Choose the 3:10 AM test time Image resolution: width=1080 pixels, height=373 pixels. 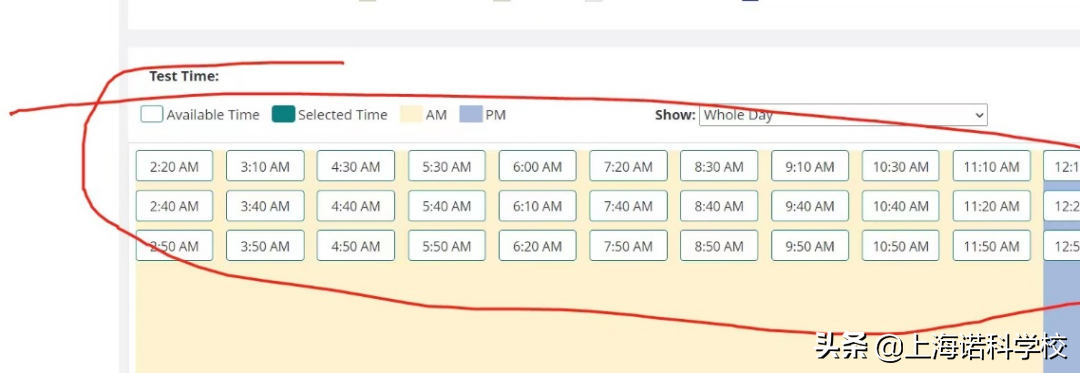coord(265,166)
